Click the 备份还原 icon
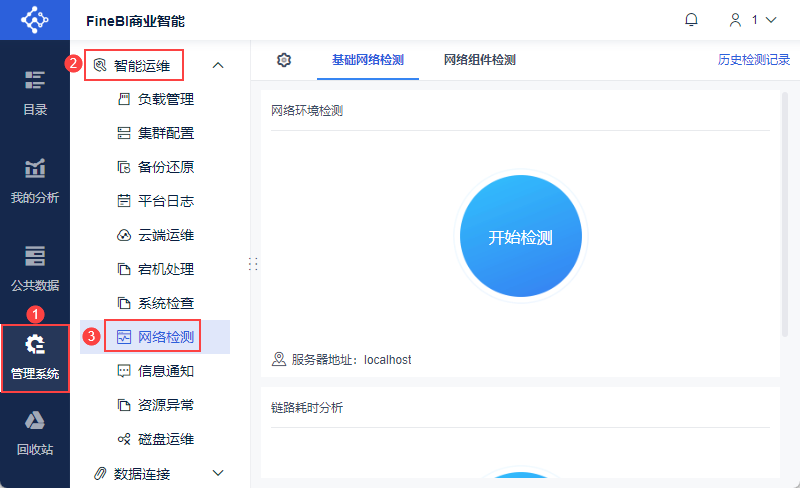The width and height of the screenshot is (800, 488). pyautogui.click(x=124, y=167)
